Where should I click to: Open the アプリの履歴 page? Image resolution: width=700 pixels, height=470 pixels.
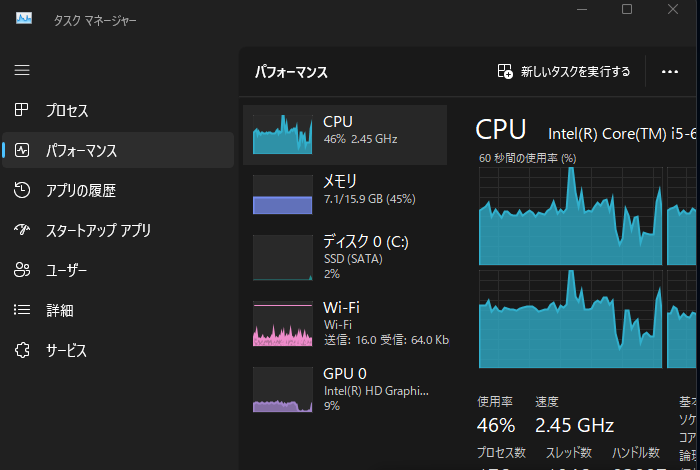(x=118, y=190)
